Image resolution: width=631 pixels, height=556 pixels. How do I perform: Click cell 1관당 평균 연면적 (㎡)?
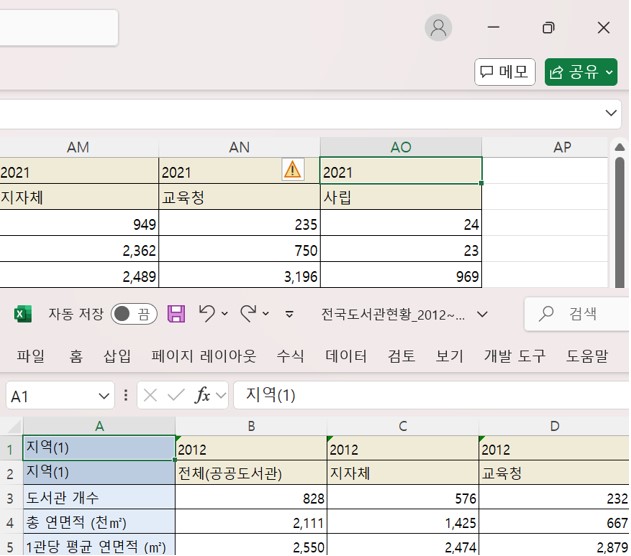(99, 546)
